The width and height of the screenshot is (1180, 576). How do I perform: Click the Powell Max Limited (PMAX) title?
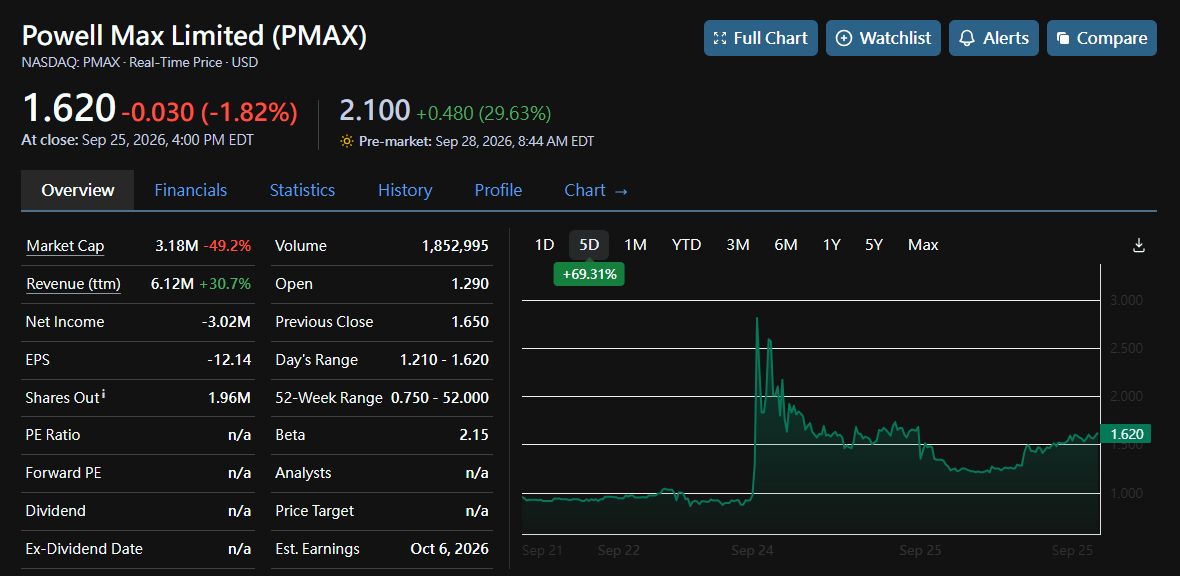click(x=194, y=35)
